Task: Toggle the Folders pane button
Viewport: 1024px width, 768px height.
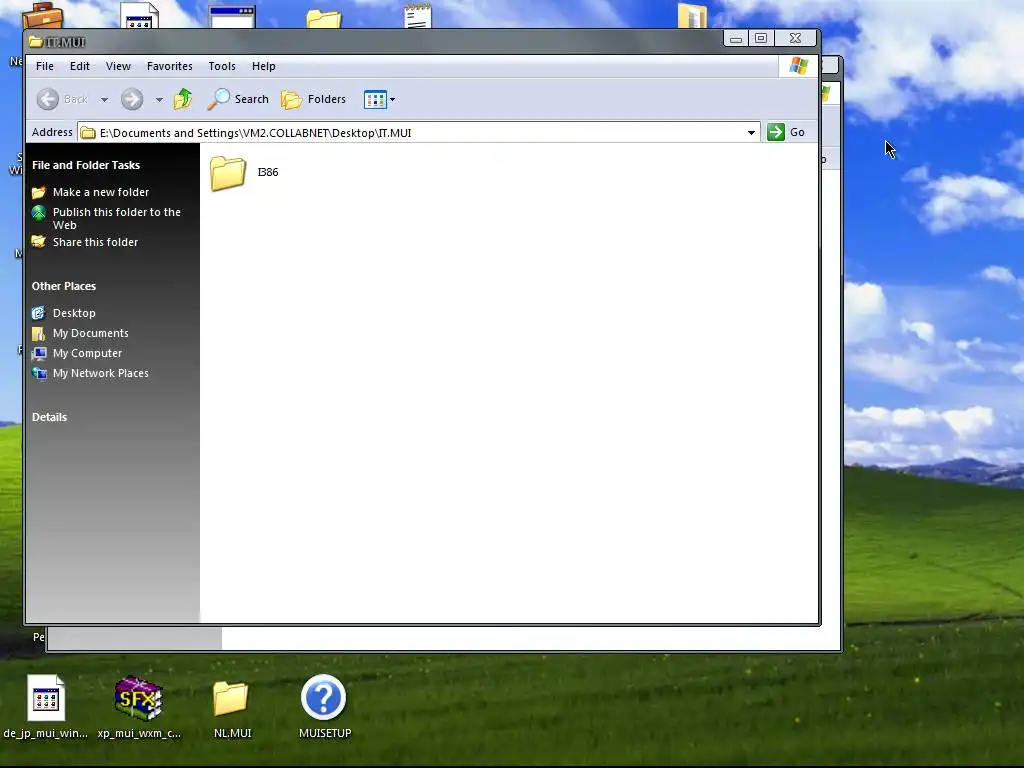Action: pyautogui.click(x=313, y=99)
